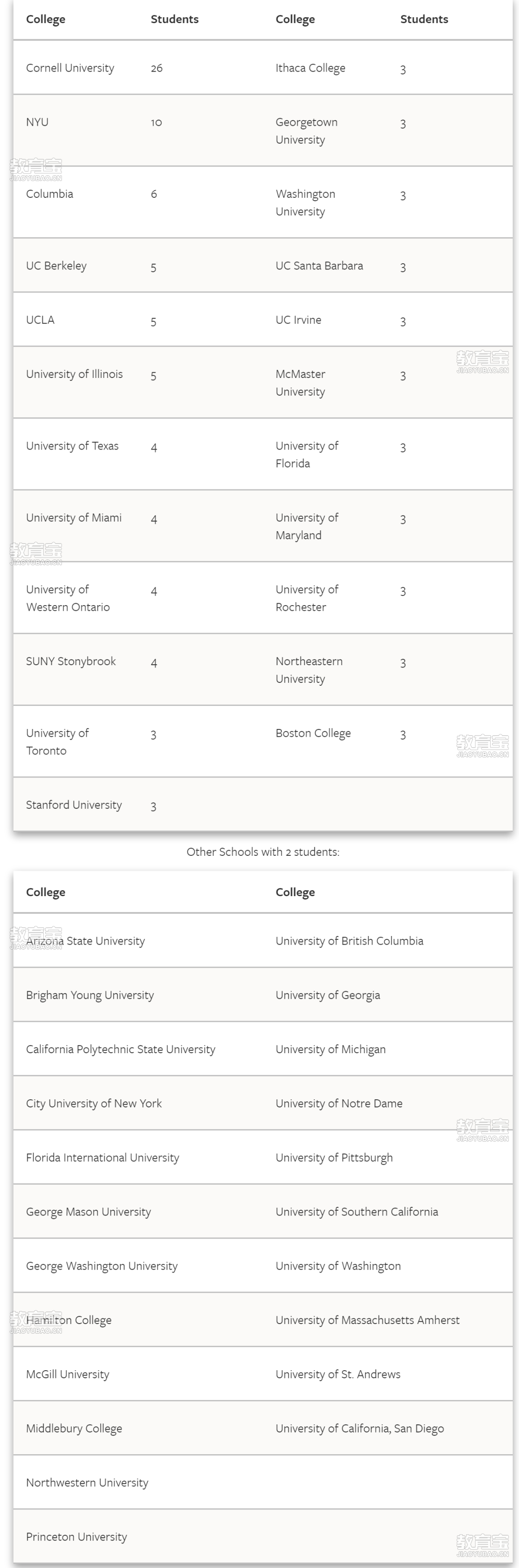Click the SUNY Stonybrook entry

click(71, 662)
